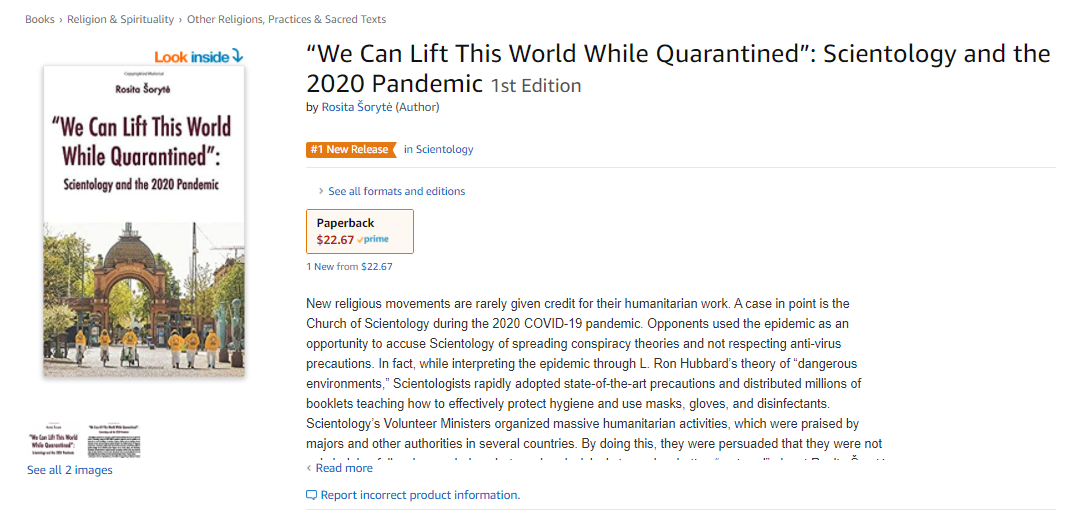Open Other Religions, Practices & Sacred Texts breadcrumb
This screenshot has height=521, width=1072.
pos(286,19)
